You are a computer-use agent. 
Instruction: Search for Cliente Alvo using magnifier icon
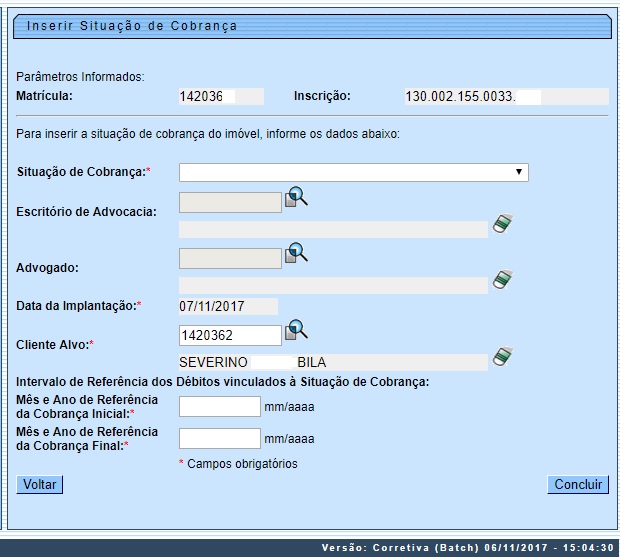point(297,330)
